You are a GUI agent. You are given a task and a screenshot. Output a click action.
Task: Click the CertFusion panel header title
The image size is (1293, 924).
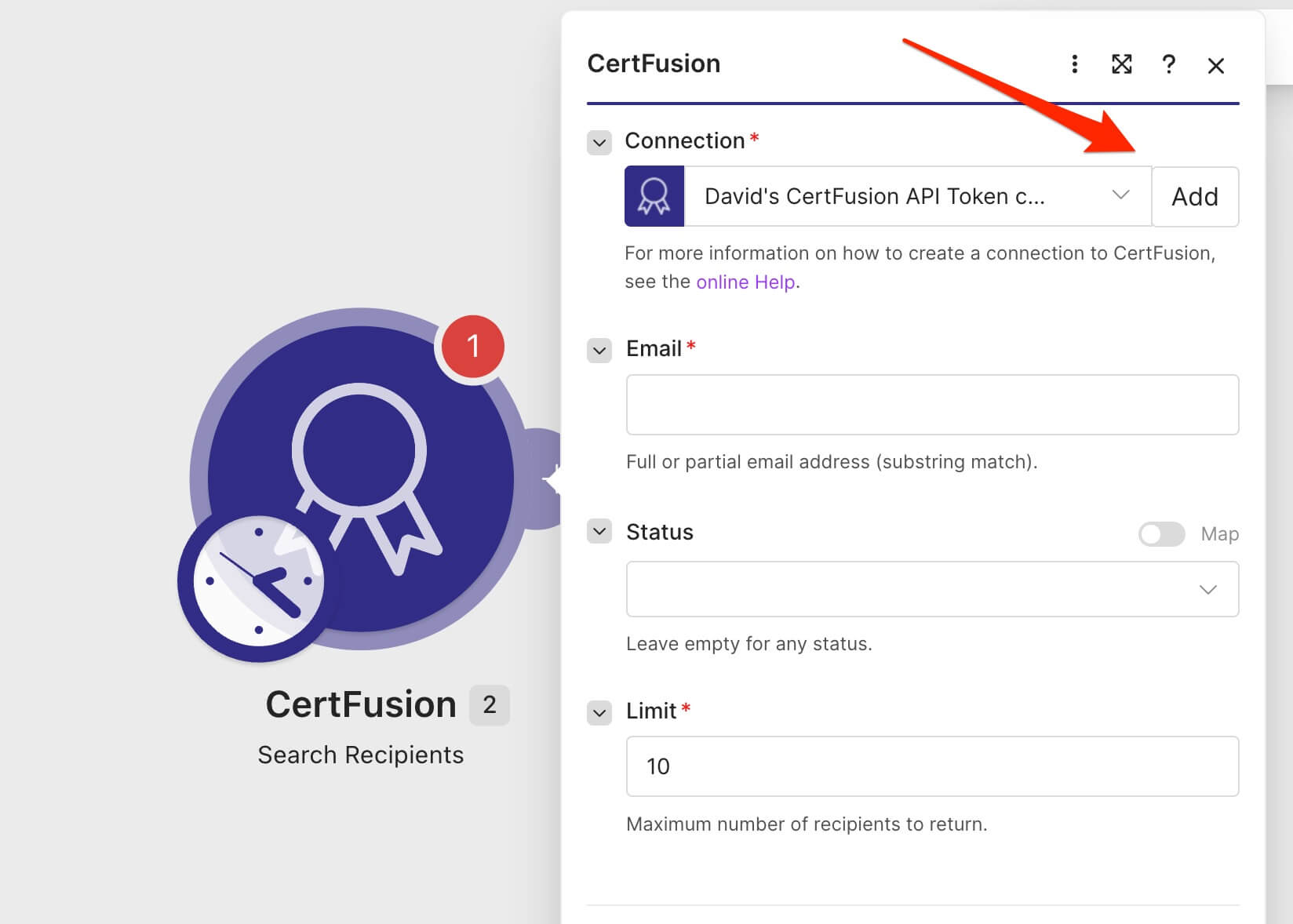654,64
